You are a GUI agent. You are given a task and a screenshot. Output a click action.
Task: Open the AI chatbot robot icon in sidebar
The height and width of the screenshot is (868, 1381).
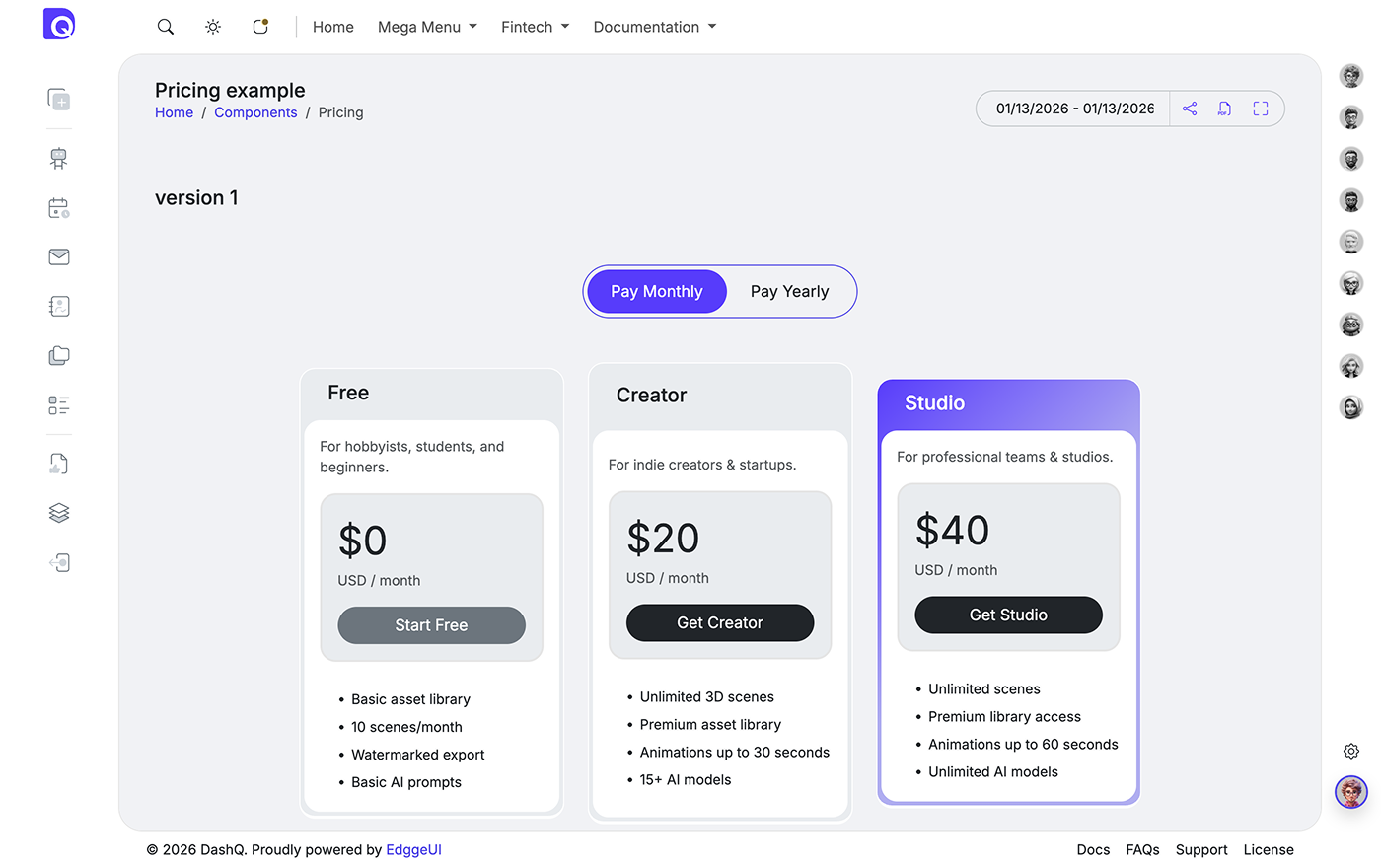pyautogui.click(x=58, y=158)
